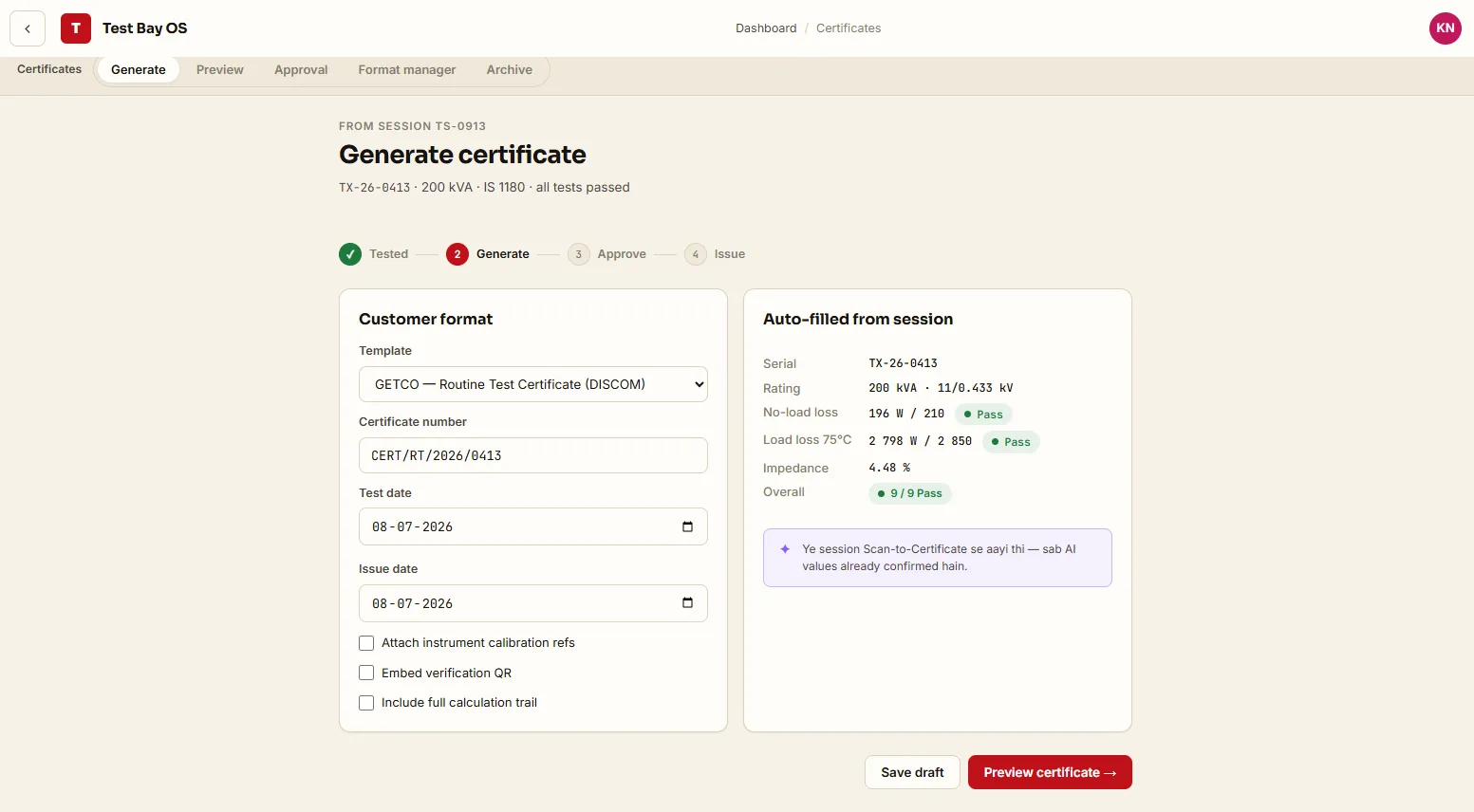This screenshot has height=812, width=1474.
Task: Open the KN user avatar menu
Action: [1445, 28]
